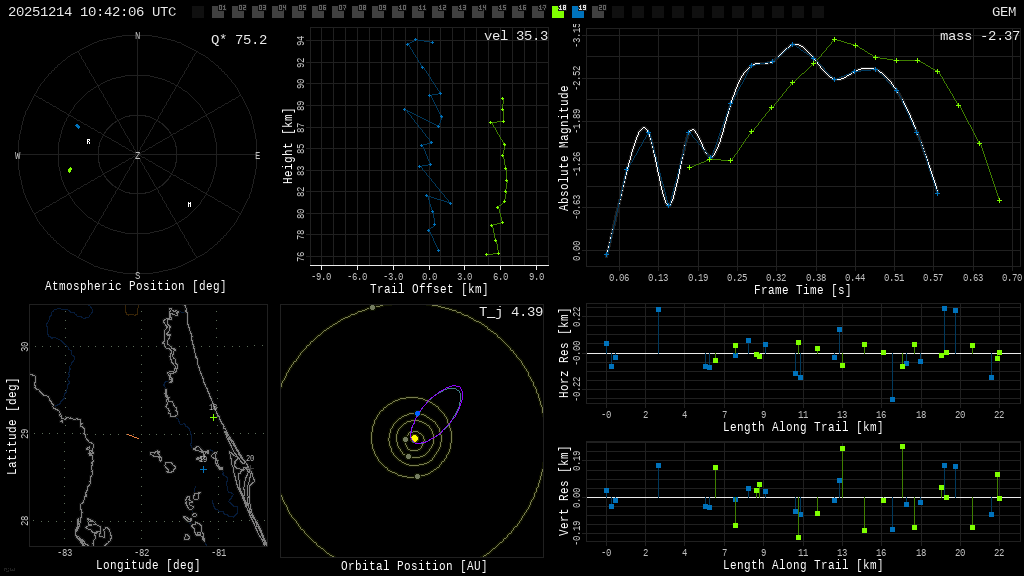The width and height of the screenshot is (1024, 576).
Task: Click the vel 35.3 value
Action: tap(516, 36)
